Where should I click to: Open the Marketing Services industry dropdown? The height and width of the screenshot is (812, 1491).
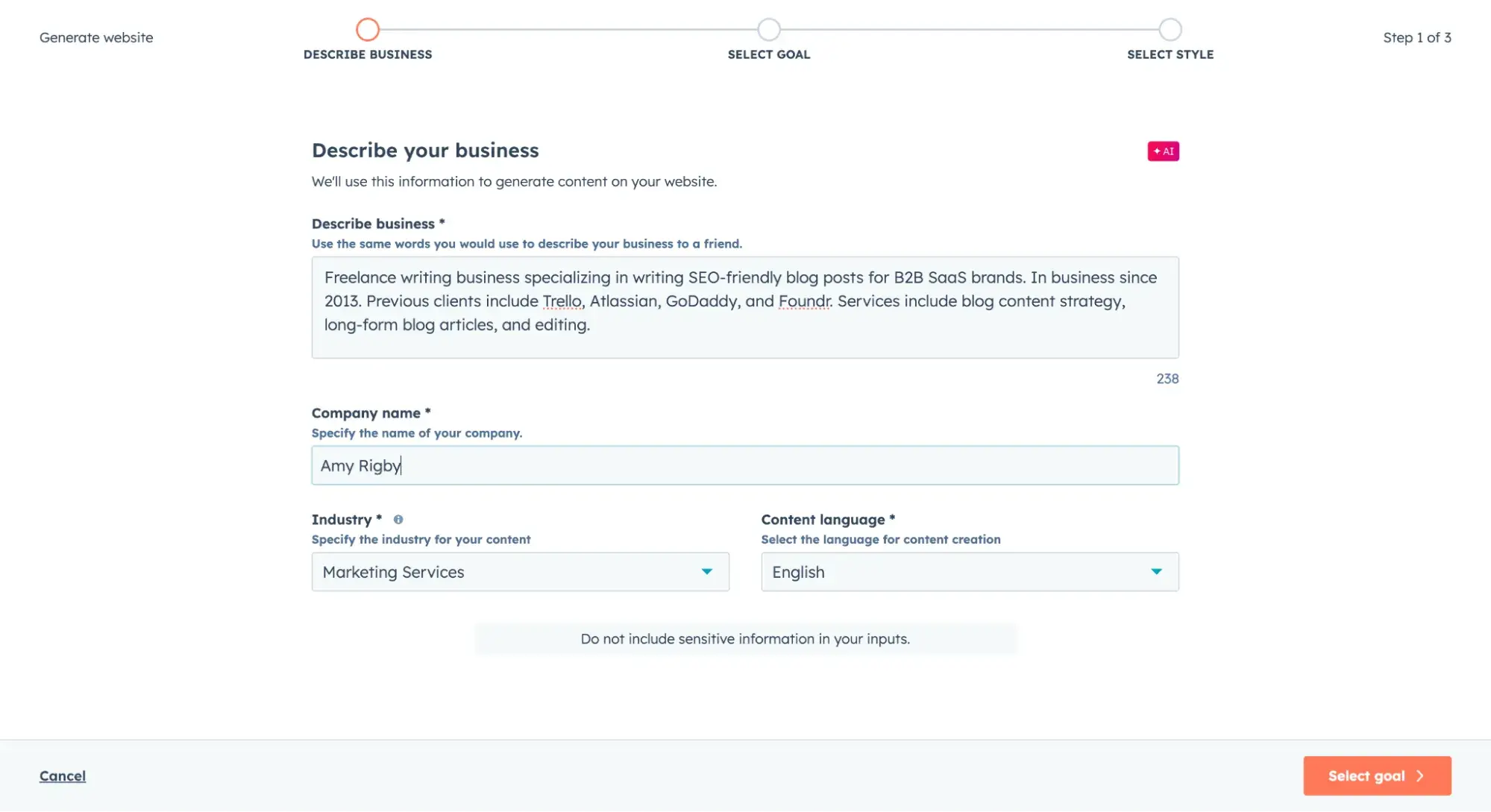507,572
